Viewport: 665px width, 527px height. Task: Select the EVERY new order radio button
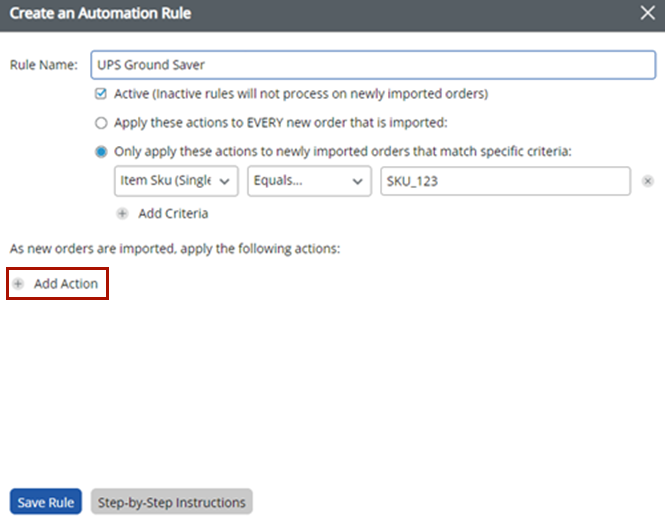pyautogui.click(x=100, y=123)
